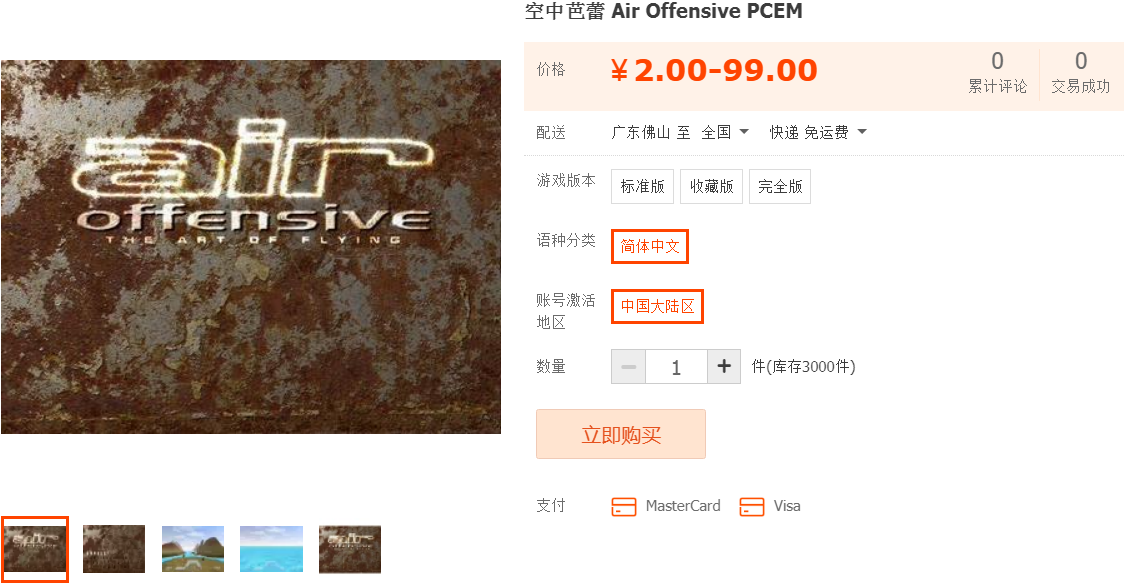Choose the 完全版 game version

780,187
